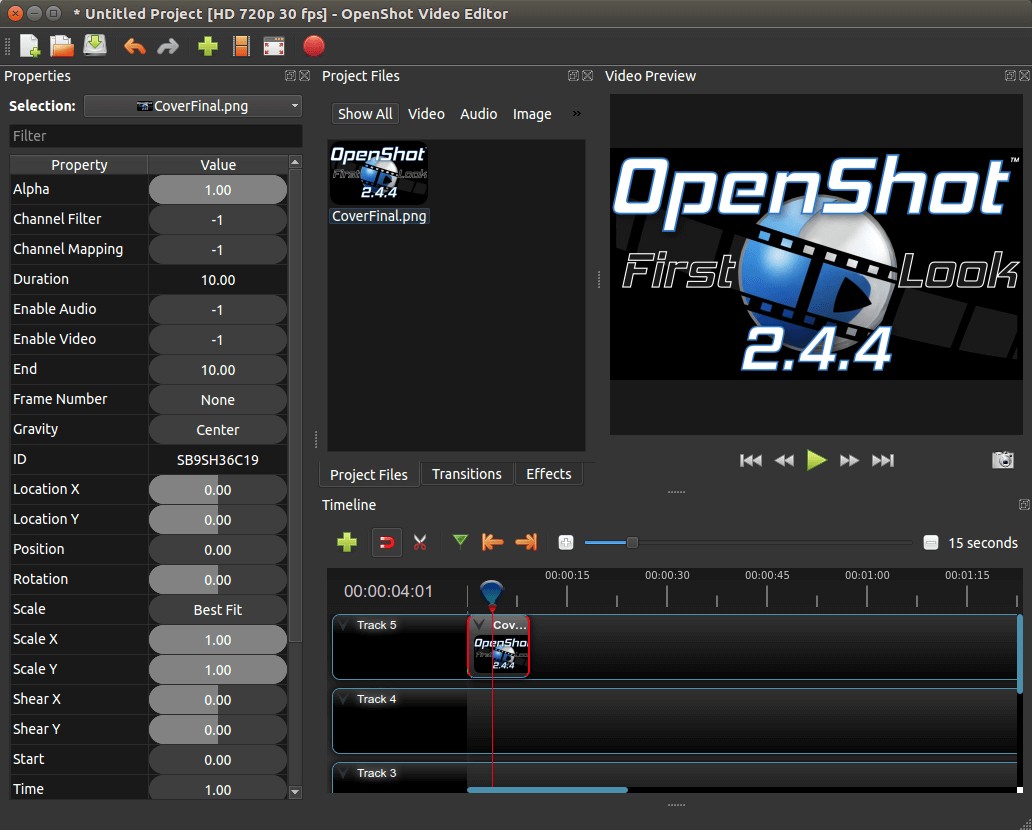
Task: Select the razor tool to cut clips
Action: pyautogui.click(x=421, y=542)
